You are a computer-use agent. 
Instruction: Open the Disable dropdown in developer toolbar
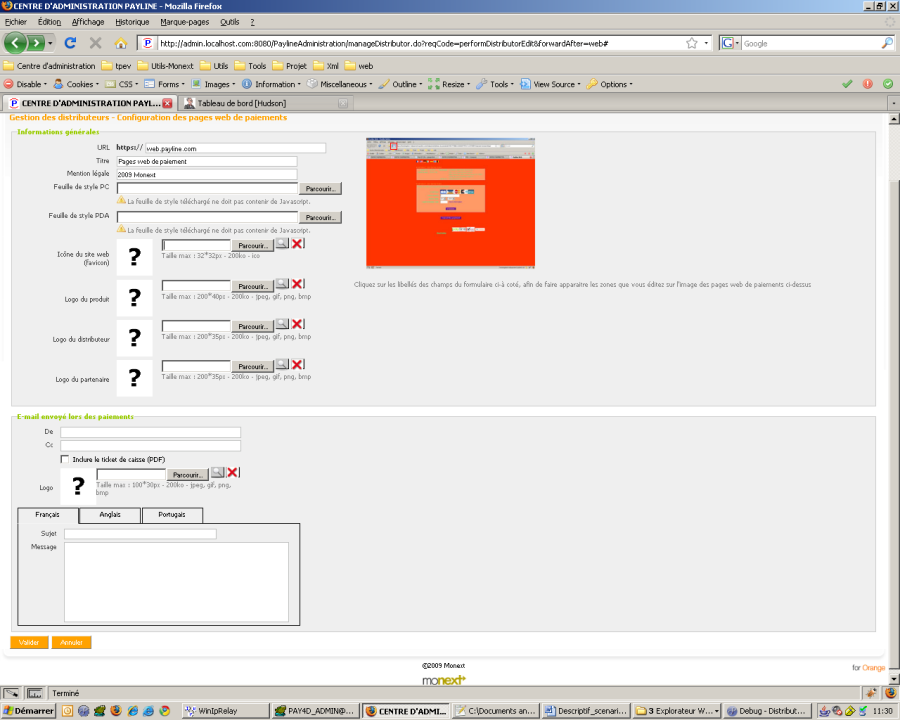point(25,84)
